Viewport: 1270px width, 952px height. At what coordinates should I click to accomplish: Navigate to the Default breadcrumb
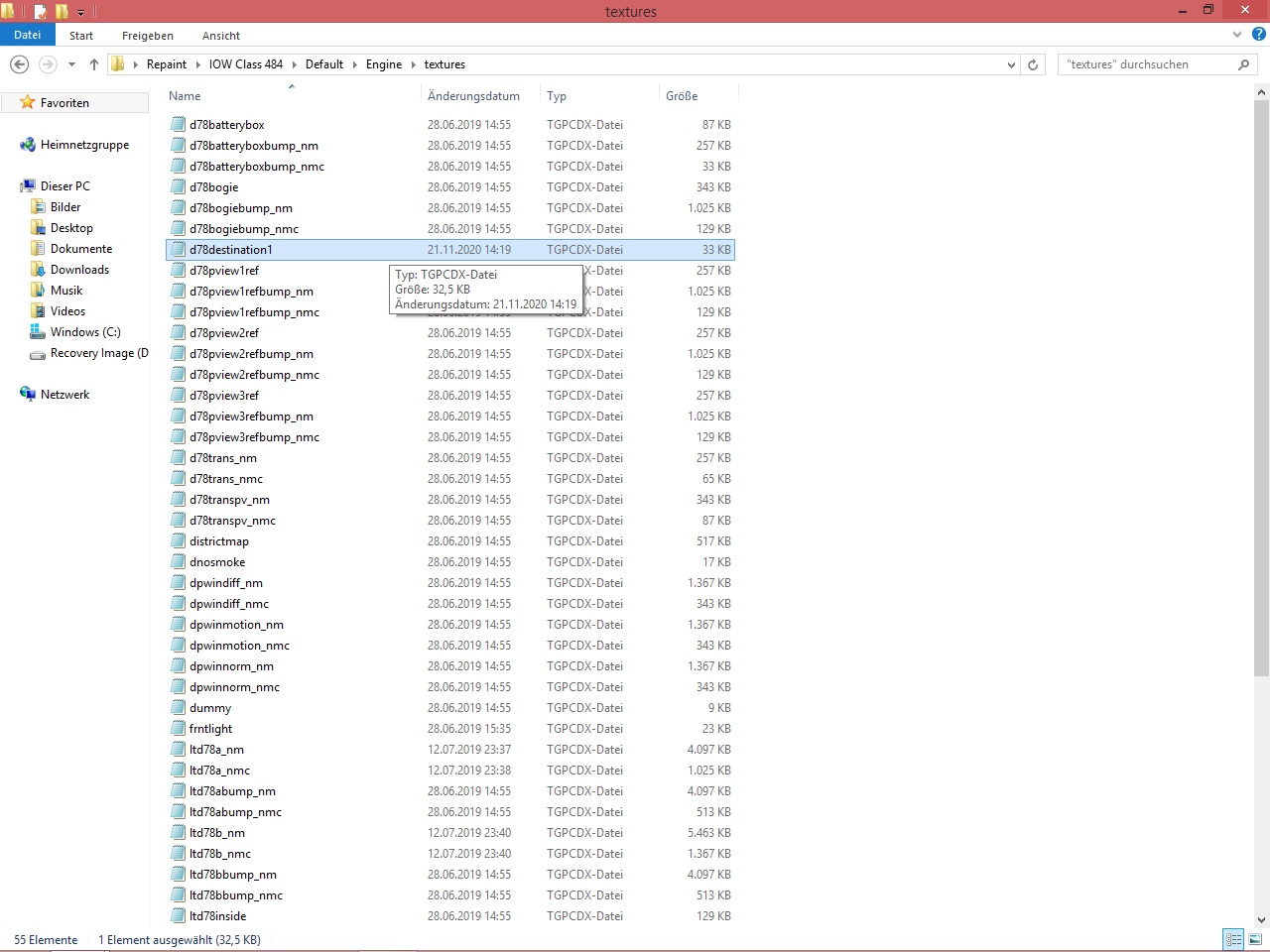tap(324, 64)
